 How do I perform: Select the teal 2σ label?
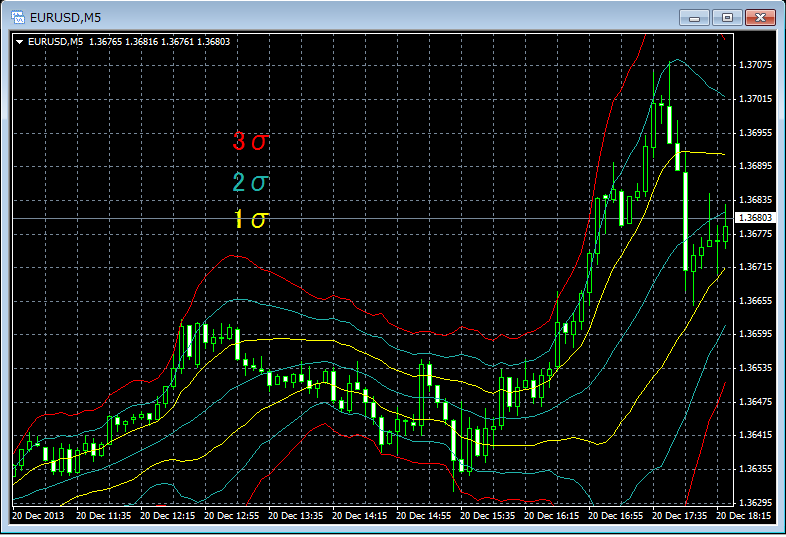(250, 182)
